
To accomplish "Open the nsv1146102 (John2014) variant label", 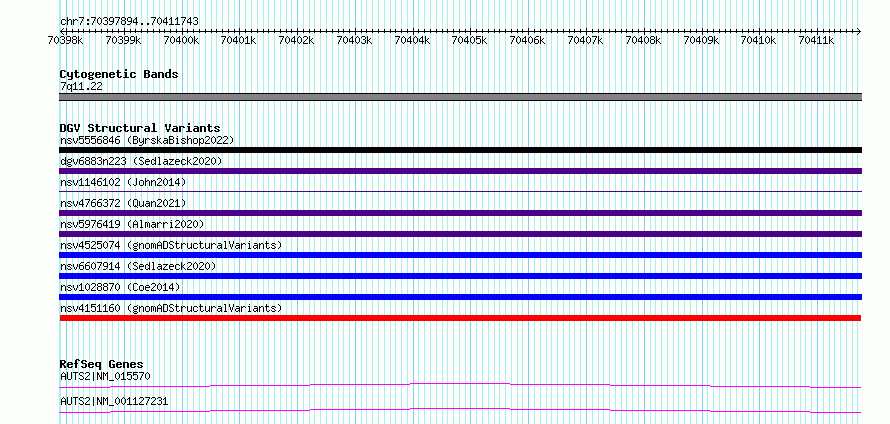I will pos(123,182).
